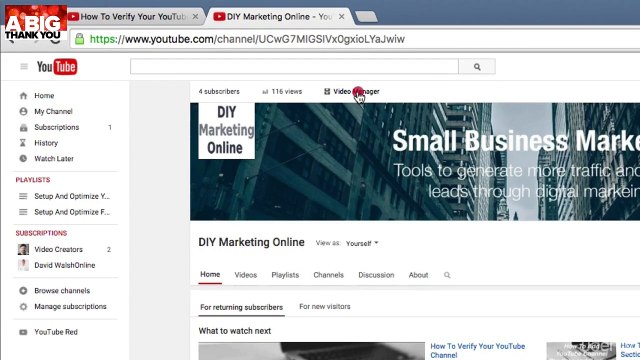
Task: Click the channel search magnifier icon
Action: (447, 275)
